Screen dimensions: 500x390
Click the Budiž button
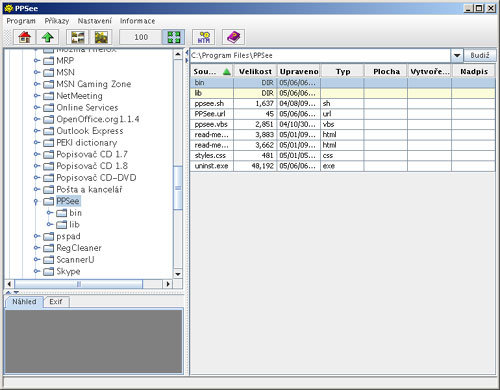[x=480, y=55]
